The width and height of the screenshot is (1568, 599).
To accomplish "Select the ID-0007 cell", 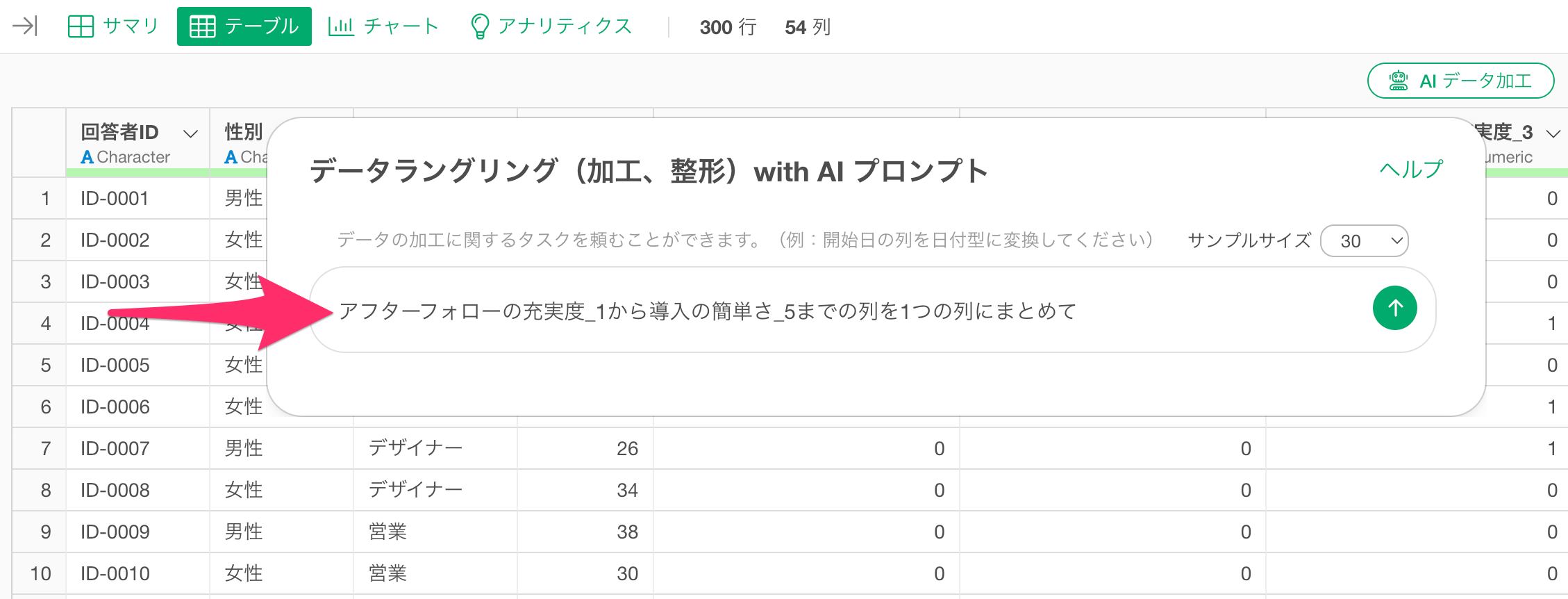I will (x=115, y=448).
